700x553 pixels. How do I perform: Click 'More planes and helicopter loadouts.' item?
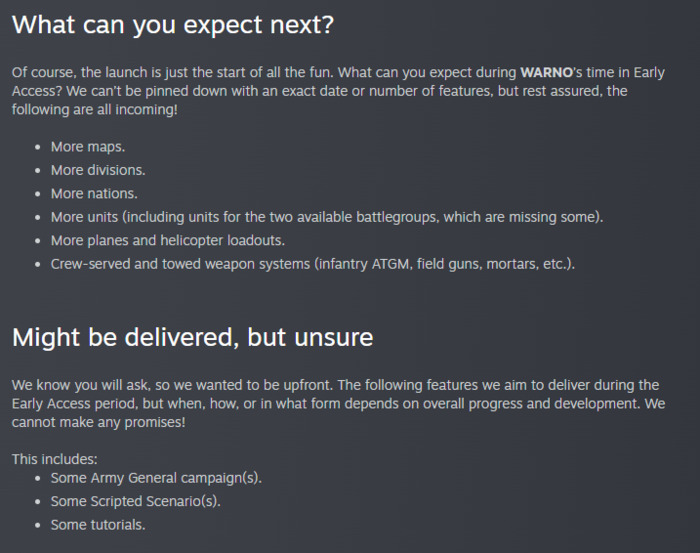[168, 241]
